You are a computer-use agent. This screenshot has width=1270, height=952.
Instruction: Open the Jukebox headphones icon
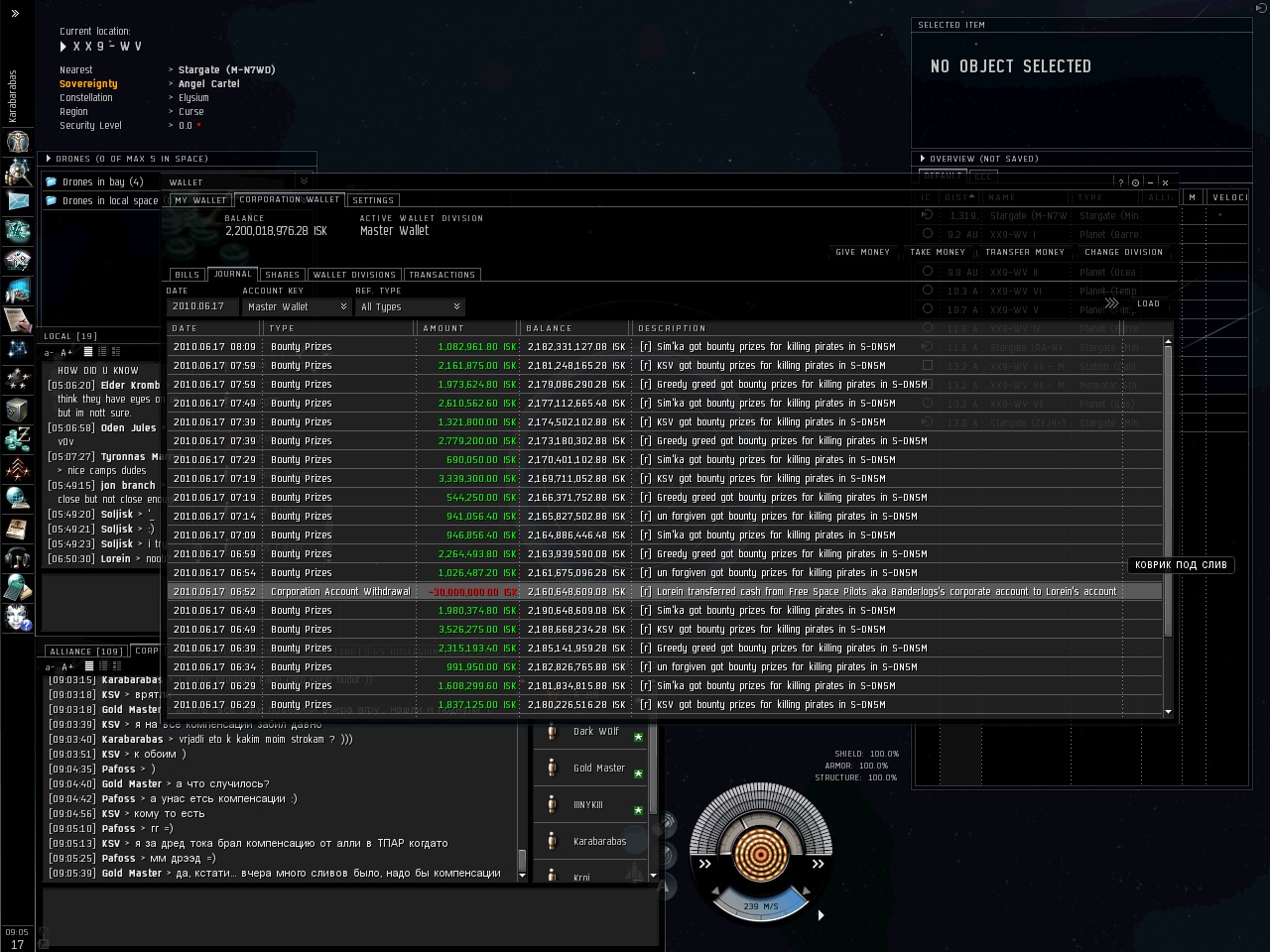point(18,557)
